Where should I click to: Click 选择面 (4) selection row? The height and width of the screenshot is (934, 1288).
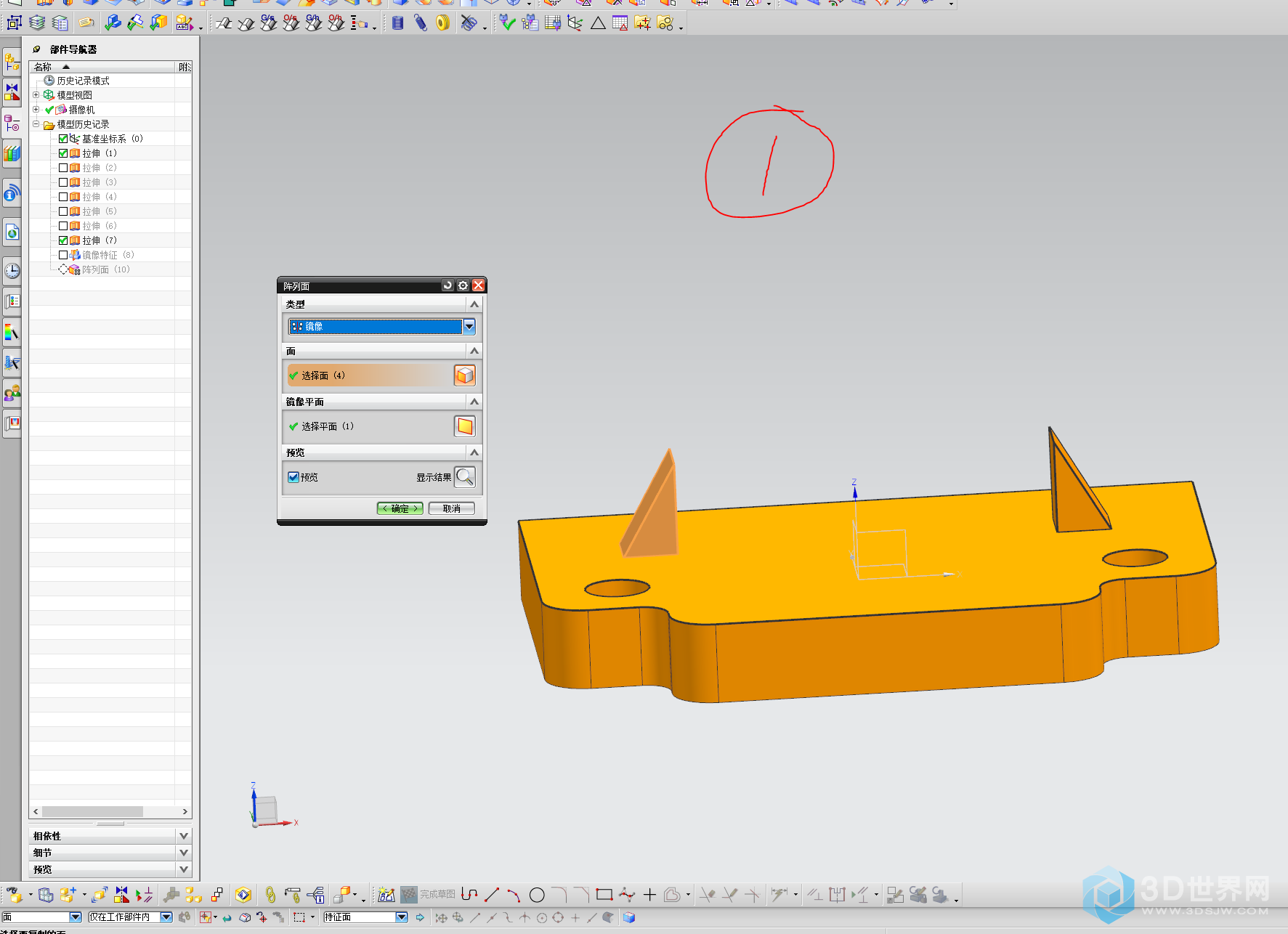(370, 375)
